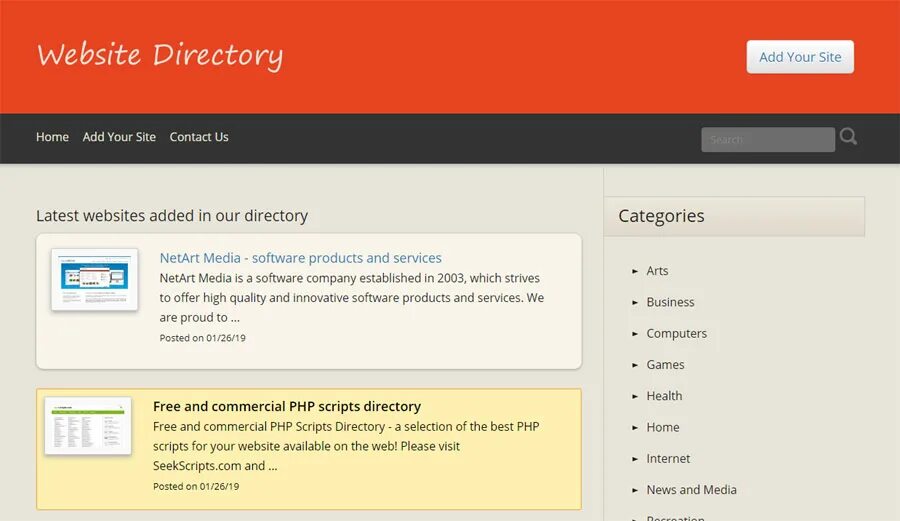The image size is (900, 521).
Task: Select Add Your Site in the navigation bar
Action: click(x=119, y=137)
